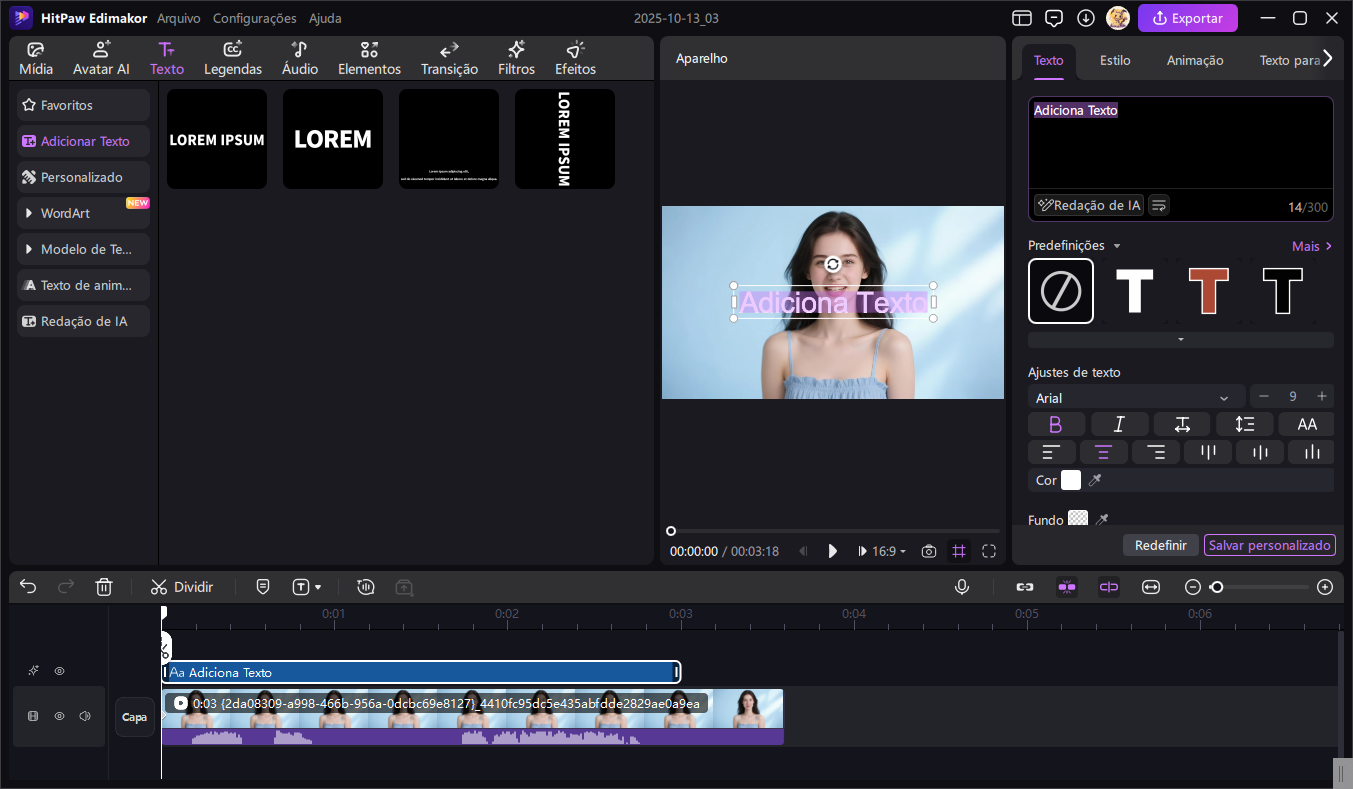Toggle italic text formatting
This screenshot has height=789, width=1353.
tap(1119, 424)
